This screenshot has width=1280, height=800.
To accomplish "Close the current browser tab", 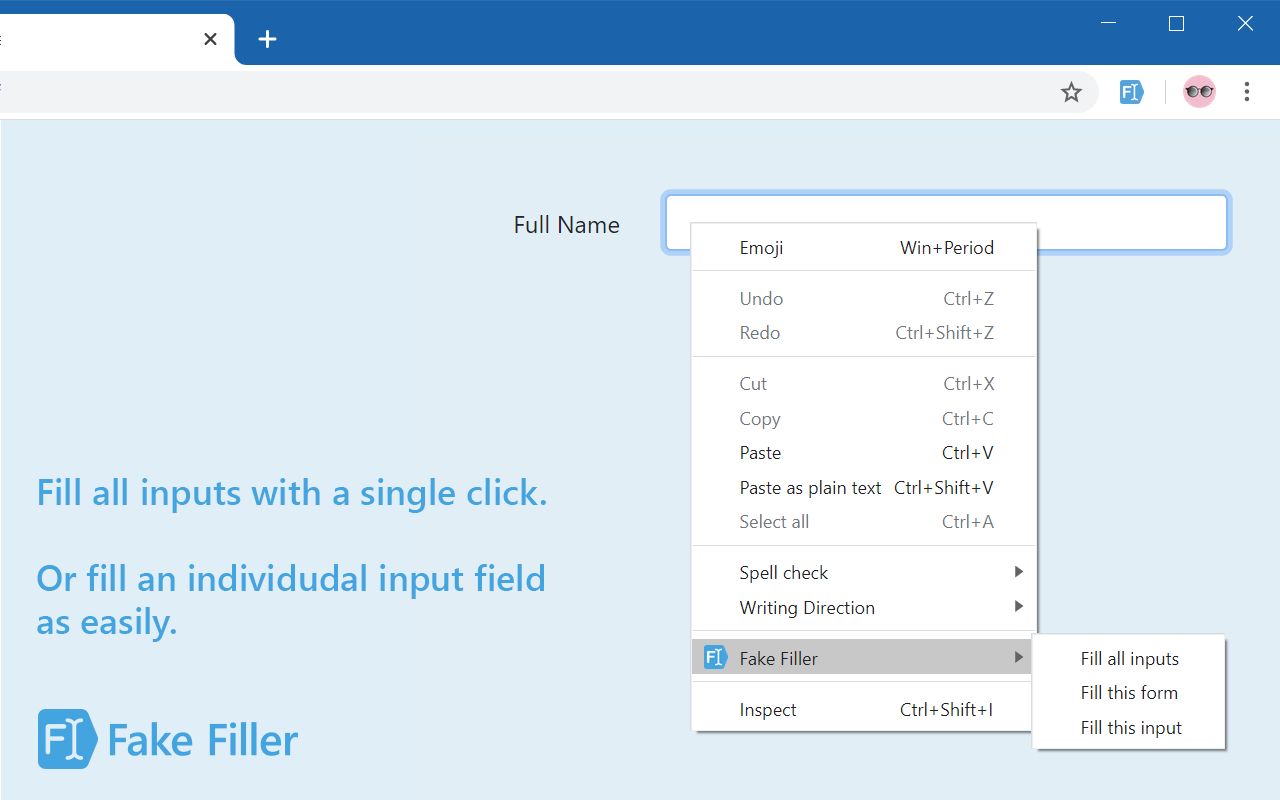I will click(210, 39).
